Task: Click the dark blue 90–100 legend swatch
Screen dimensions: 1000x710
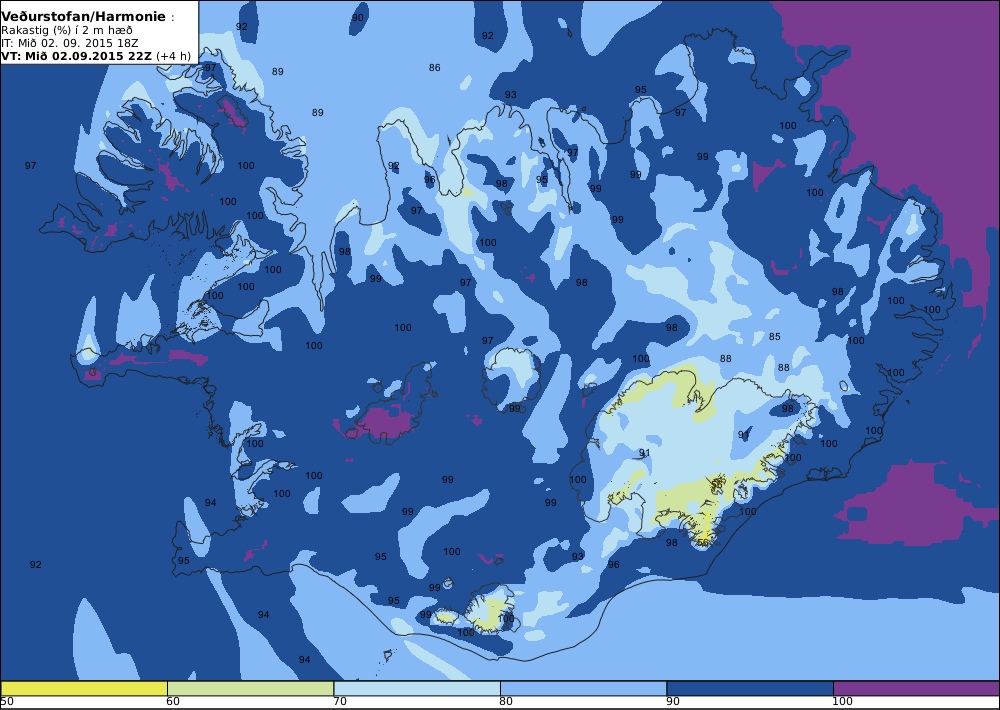Action: [749, 688]
